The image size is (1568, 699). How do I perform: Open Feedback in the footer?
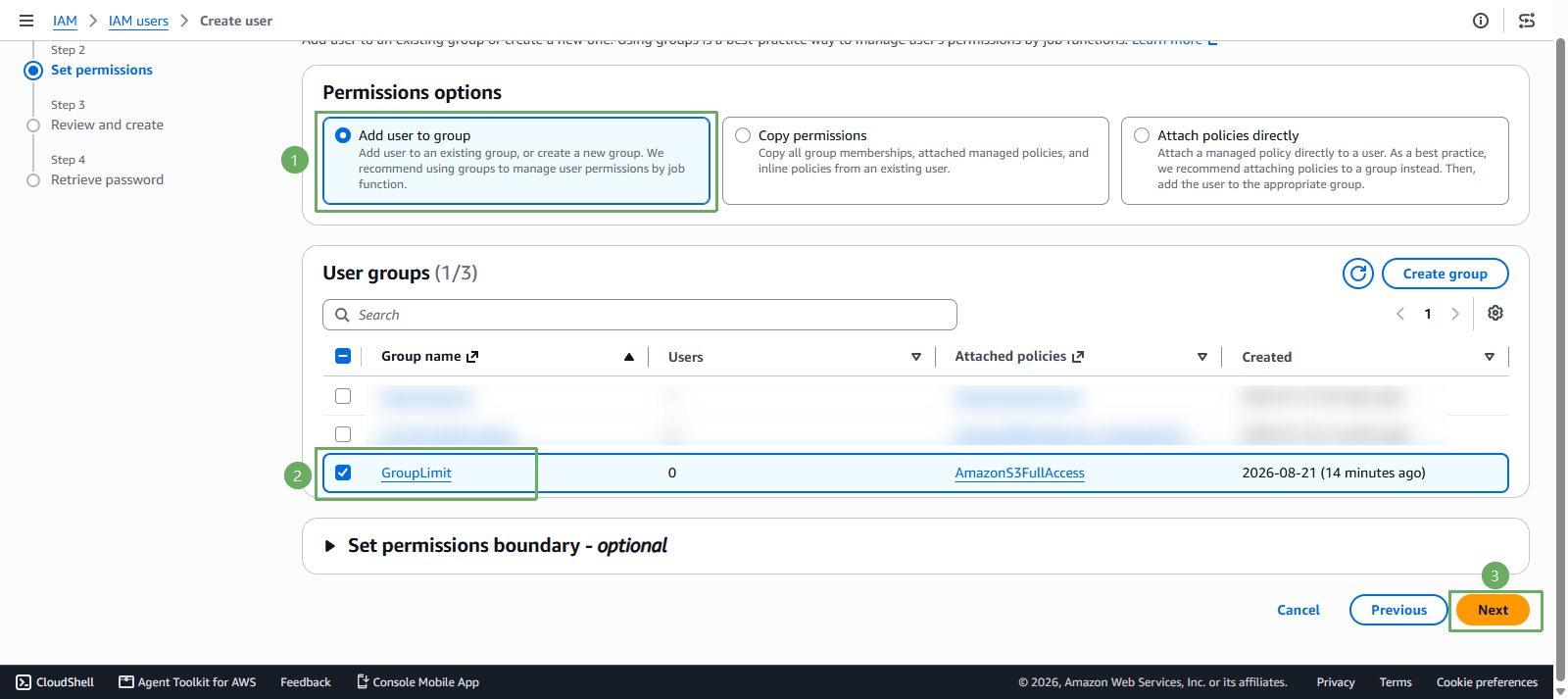point(306,682)
